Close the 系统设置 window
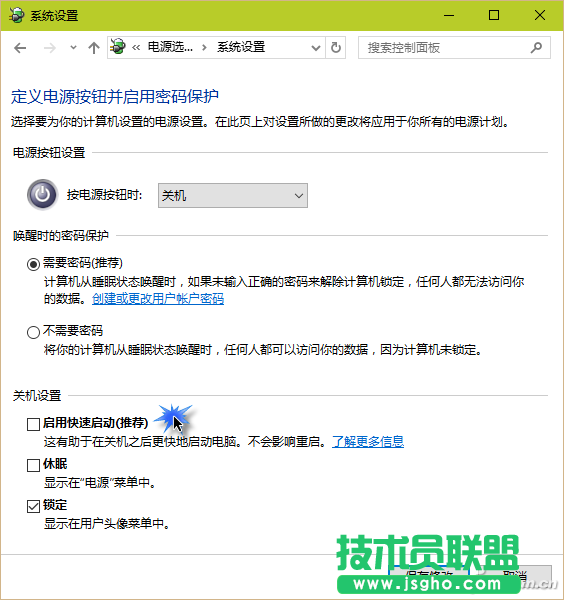 tap(540, 15)
